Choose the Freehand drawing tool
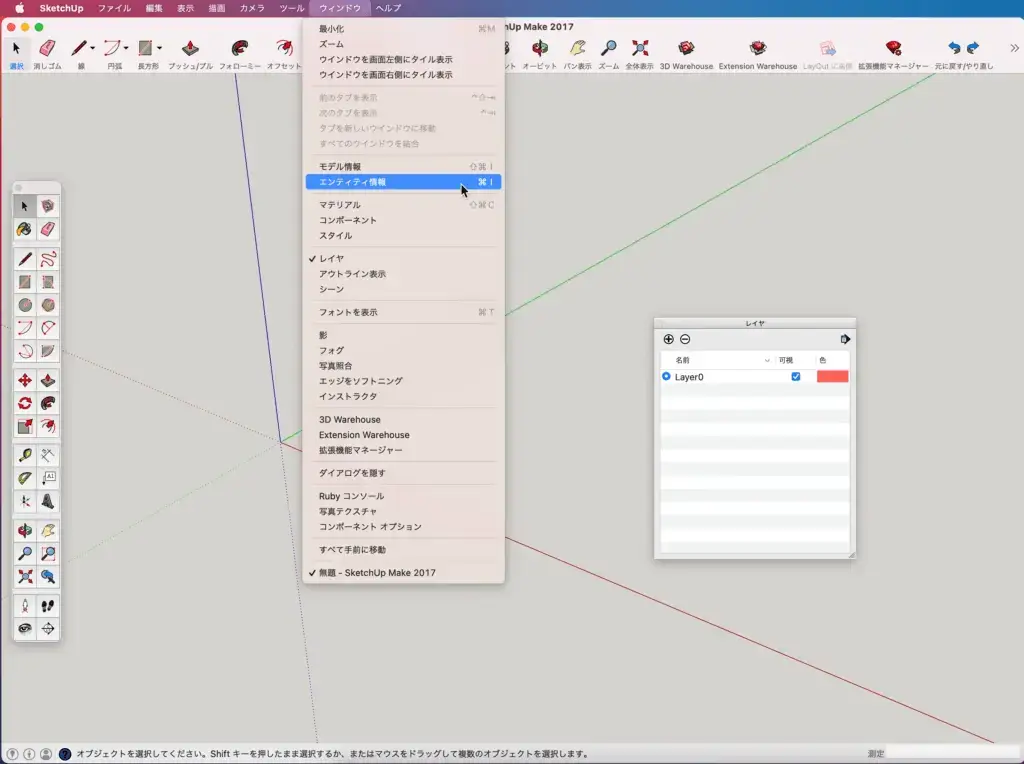Screen dimensions: 1024x764 click(x=48, y=259)
